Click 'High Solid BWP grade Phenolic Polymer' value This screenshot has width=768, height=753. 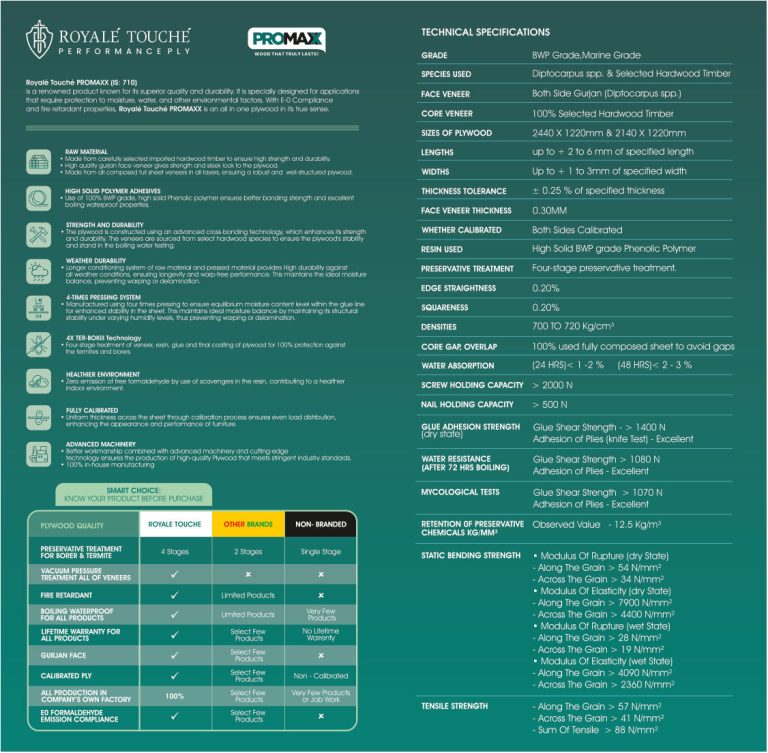click(x=614, y=249)
